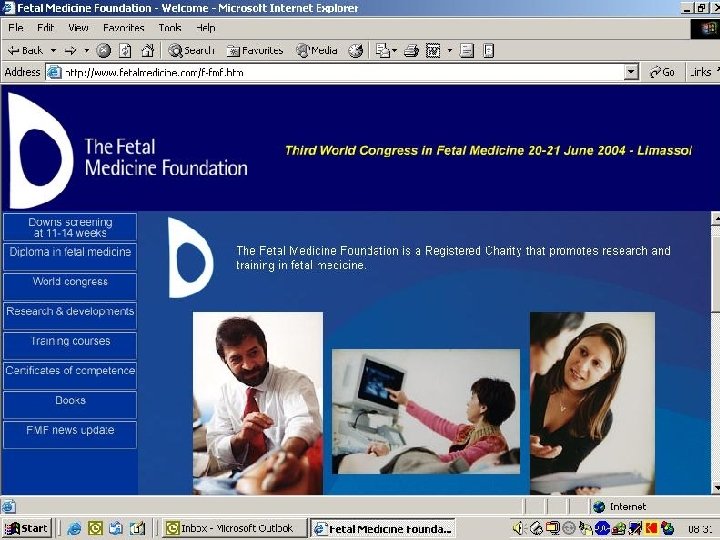The image size is (720, 540).
Task: Click the Fetal Medicine Foundation taskbar button
Action: 383,529
